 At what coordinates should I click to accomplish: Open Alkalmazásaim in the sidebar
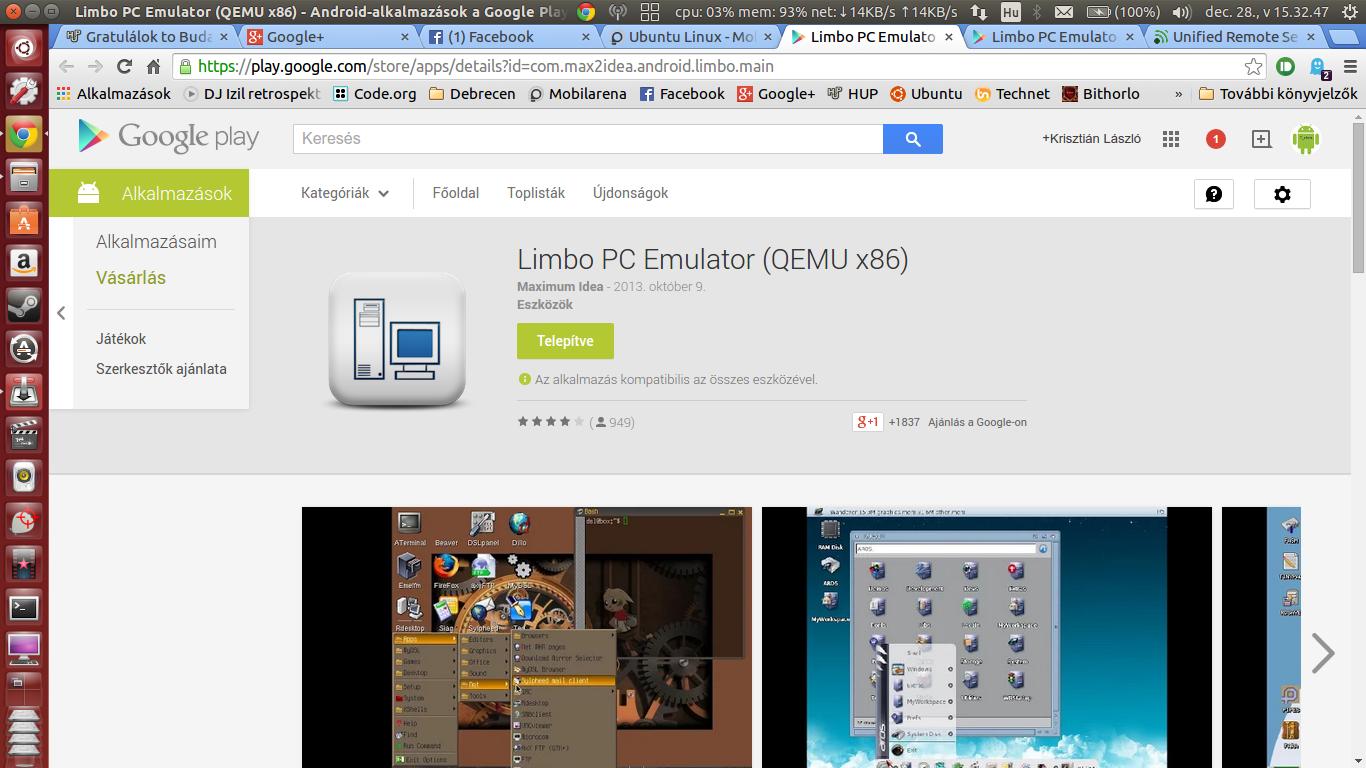(156, 242)
